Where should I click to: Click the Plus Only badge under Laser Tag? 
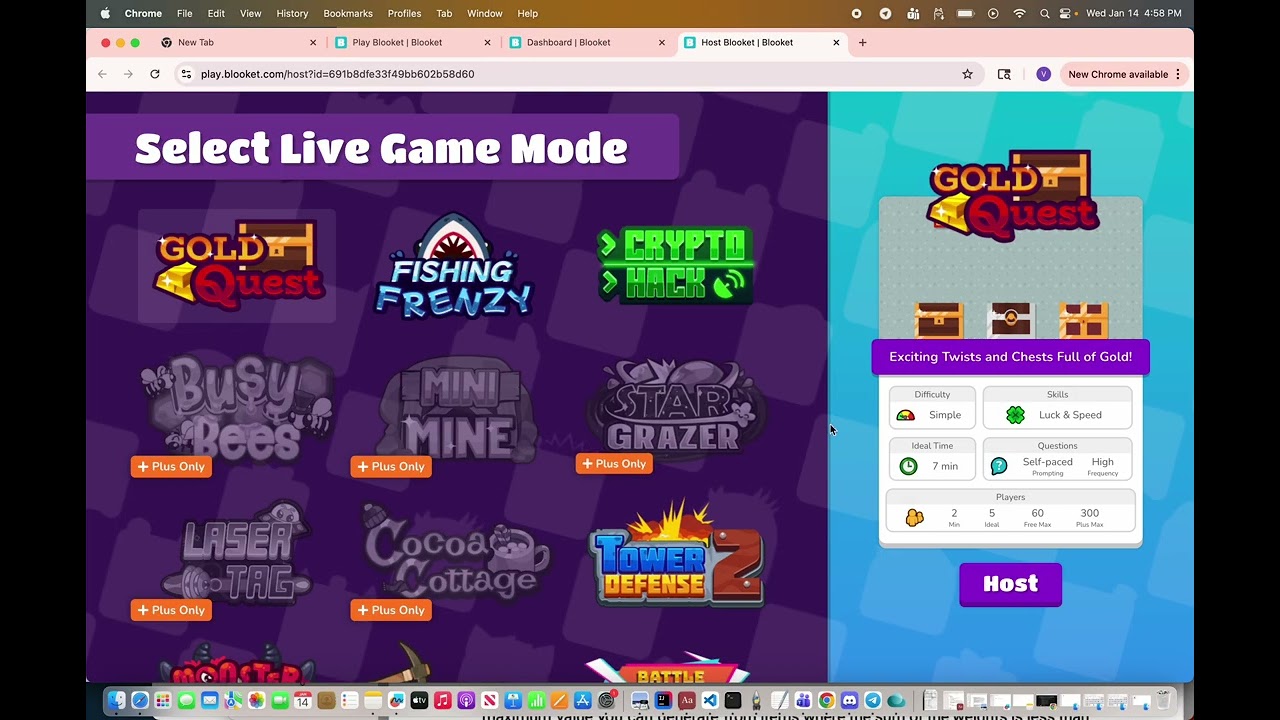(x=171, y=610)
